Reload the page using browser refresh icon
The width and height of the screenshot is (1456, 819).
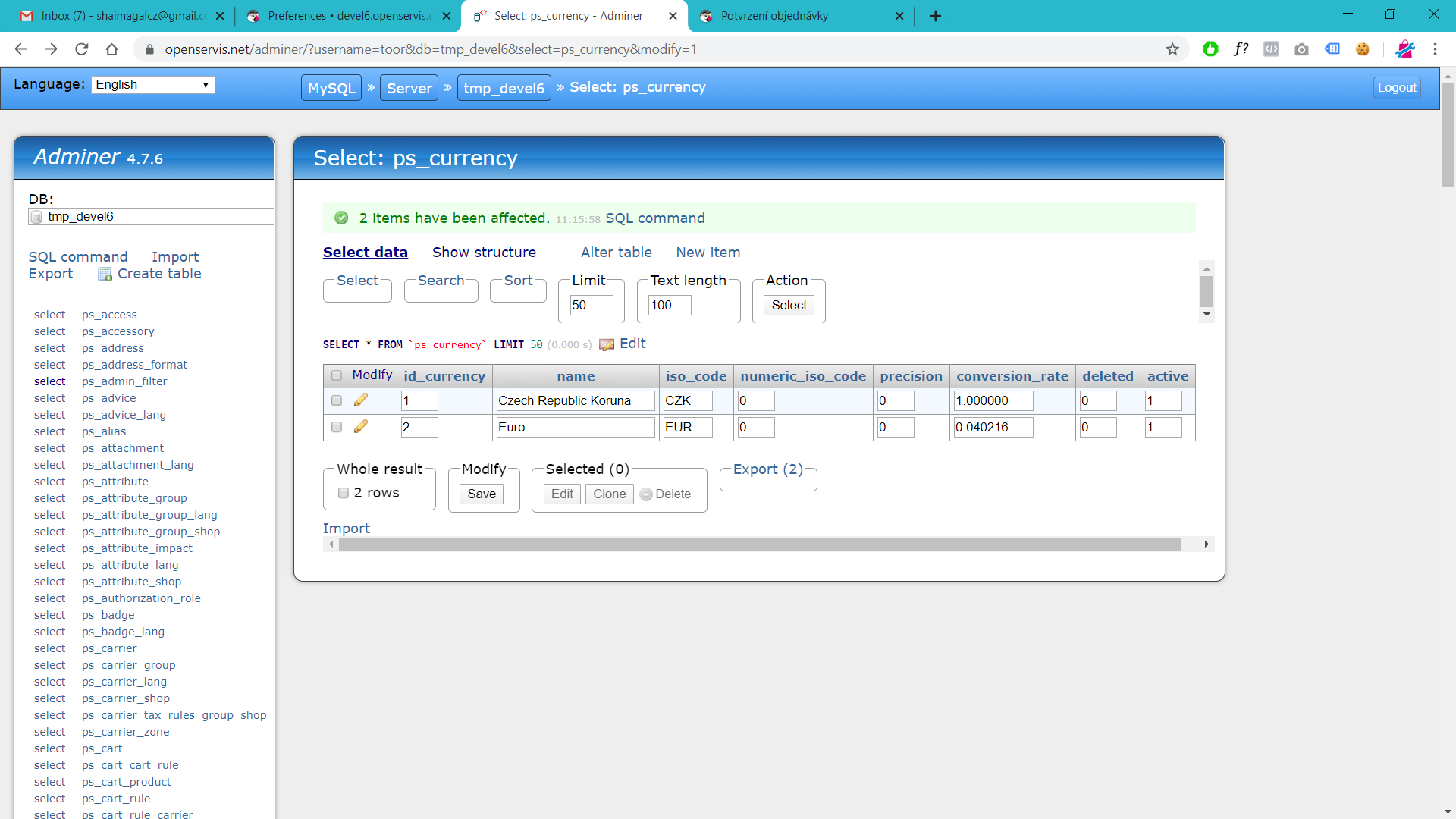82,49
